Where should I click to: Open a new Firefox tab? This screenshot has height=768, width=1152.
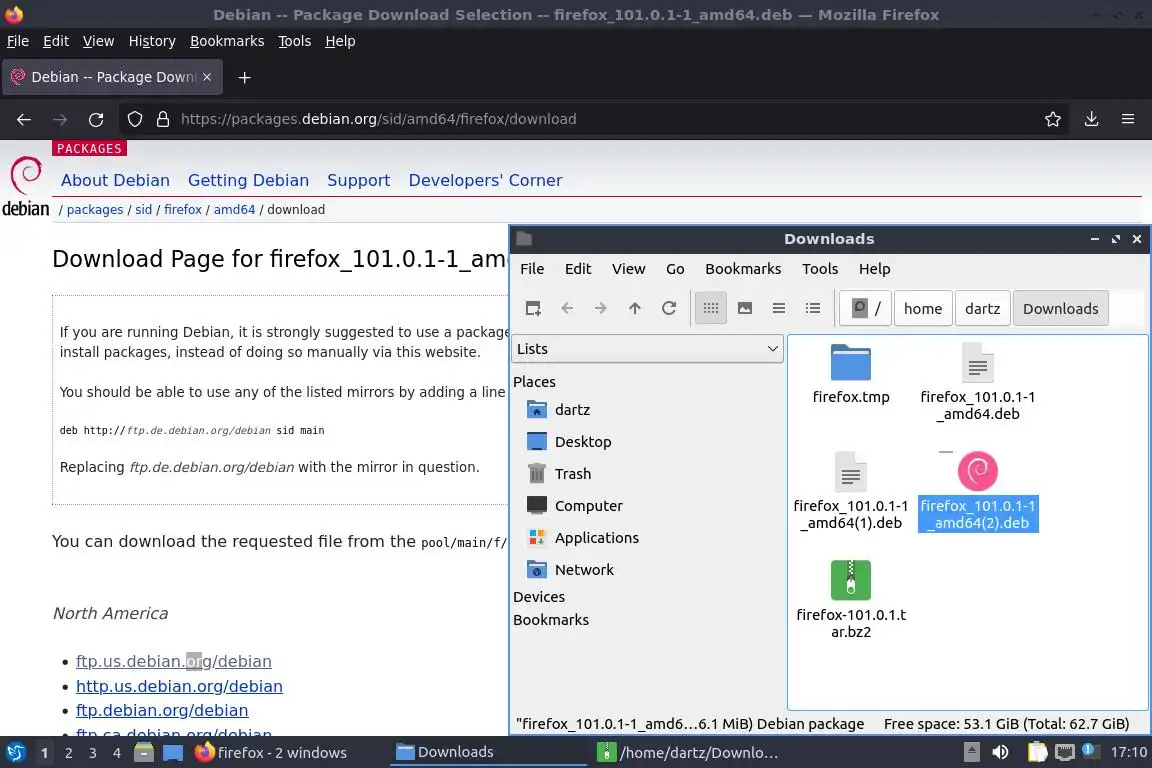pyautogui.click(x=245, y=77)
